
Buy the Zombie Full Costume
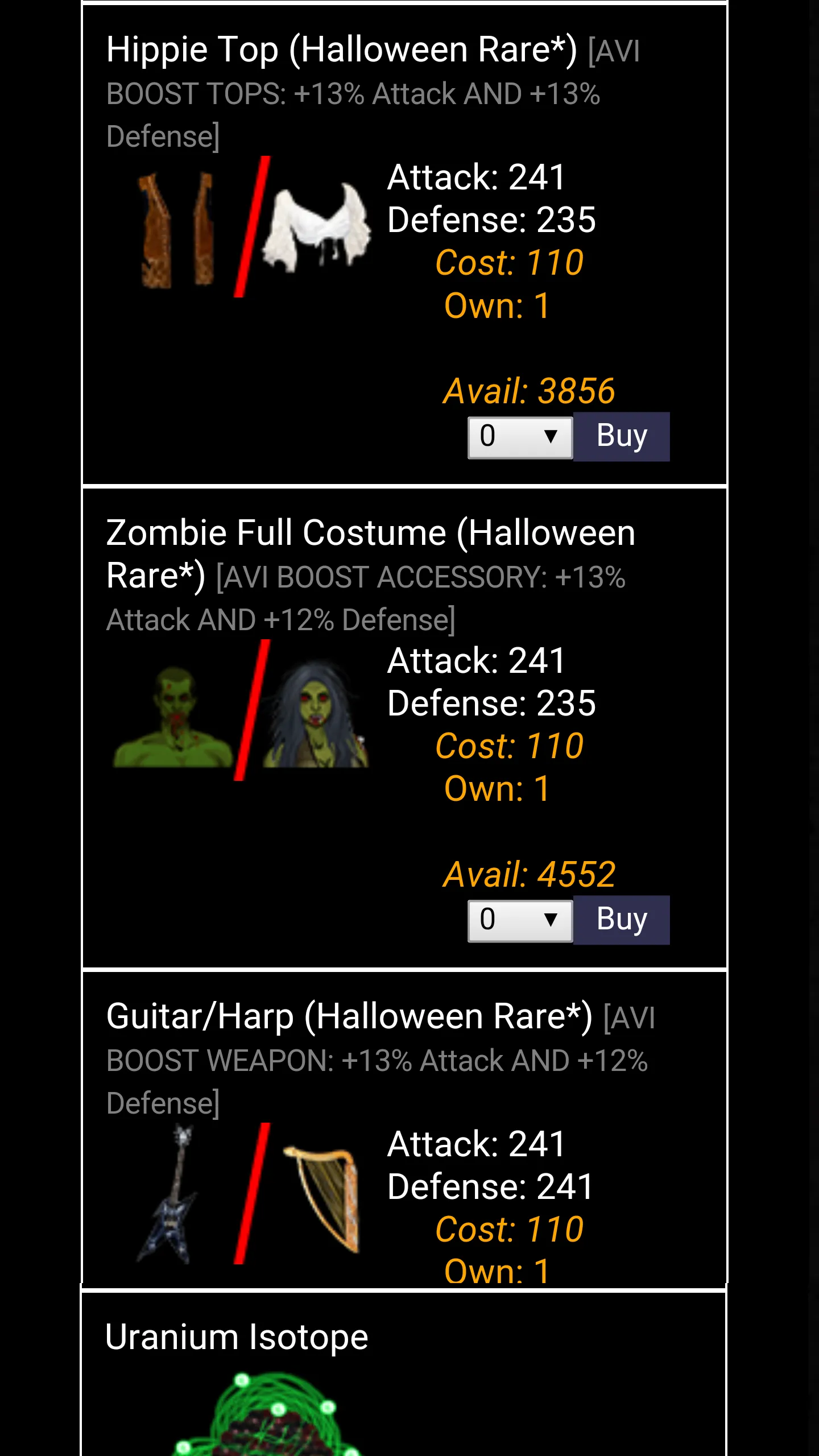pyautogui.click(x=622, y=920)
